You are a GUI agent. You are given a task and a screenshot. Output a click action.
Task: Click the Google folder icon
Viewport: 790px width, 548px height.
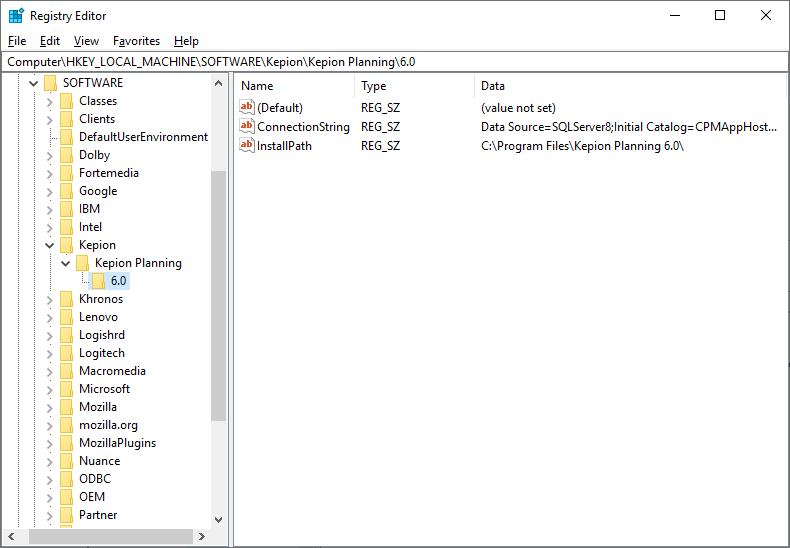[x=67, y=191]
